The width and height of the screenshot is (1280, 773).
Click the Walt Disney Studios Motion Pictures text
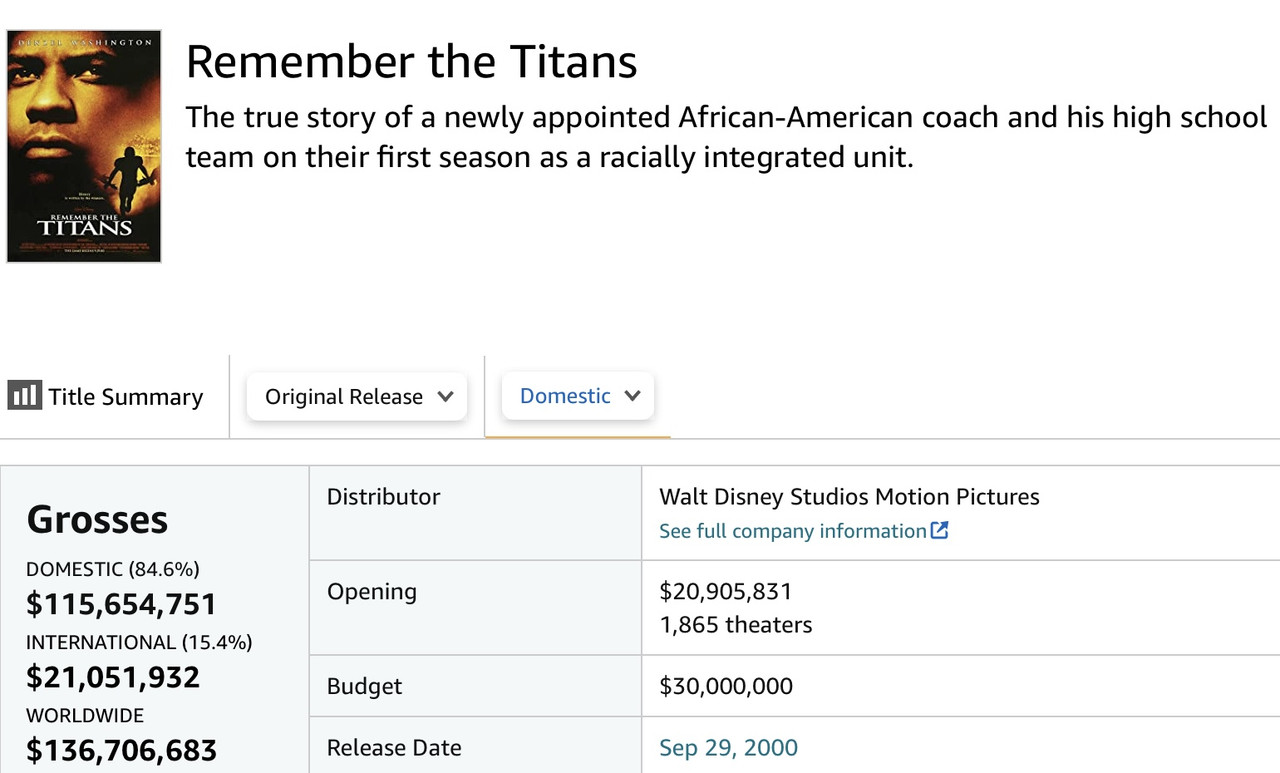coord(849,497)
